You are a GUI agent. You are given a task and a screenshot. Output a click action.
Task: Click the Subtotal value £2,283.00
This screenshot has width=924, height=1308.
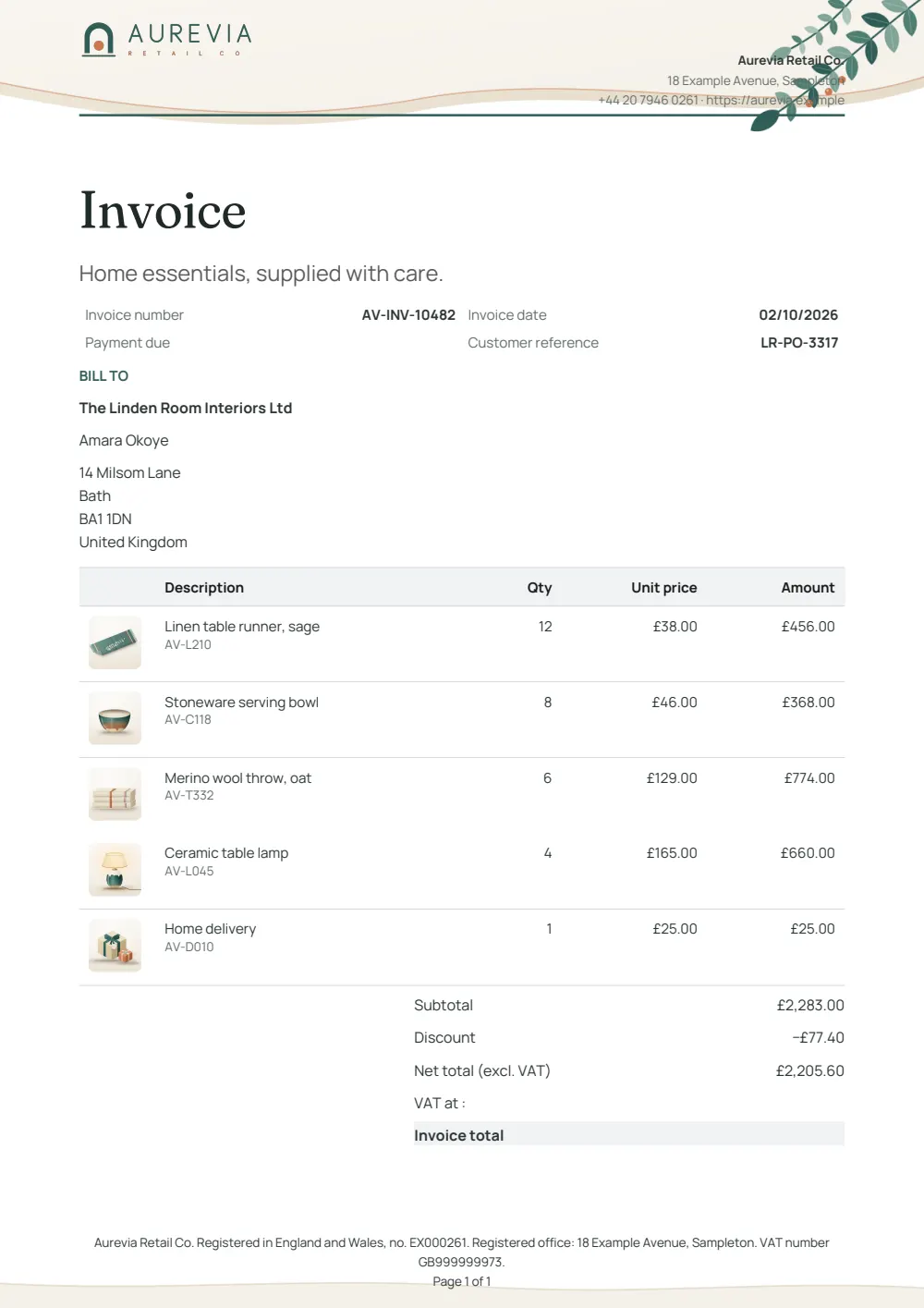(810, 1006)
